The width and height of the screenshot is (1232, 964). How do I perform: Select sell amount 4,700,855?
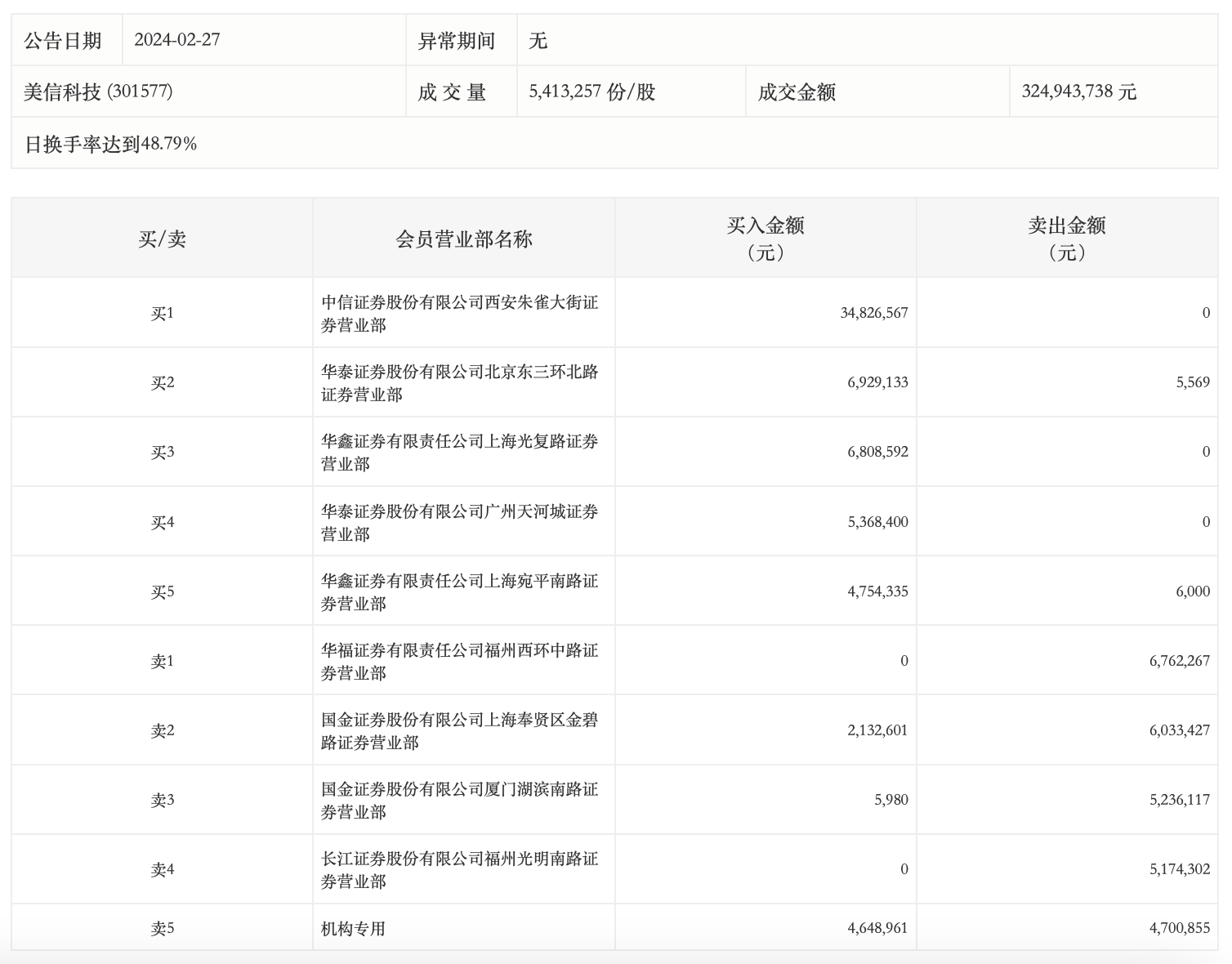pos(1180,928)
